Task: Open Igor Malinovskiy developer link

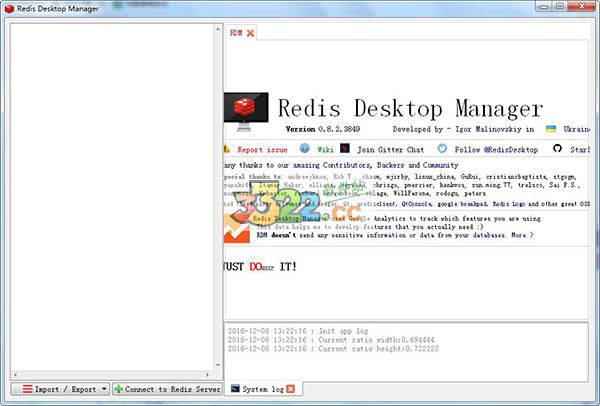Action: pyautogui.click(x=488, y=129)
